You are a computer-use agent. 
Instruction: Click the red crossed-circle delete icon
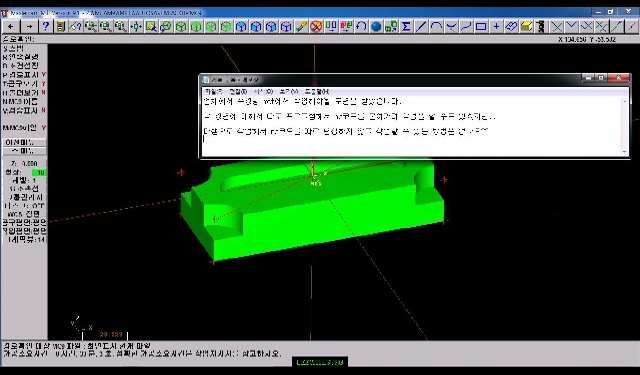(x=316, y=27)
